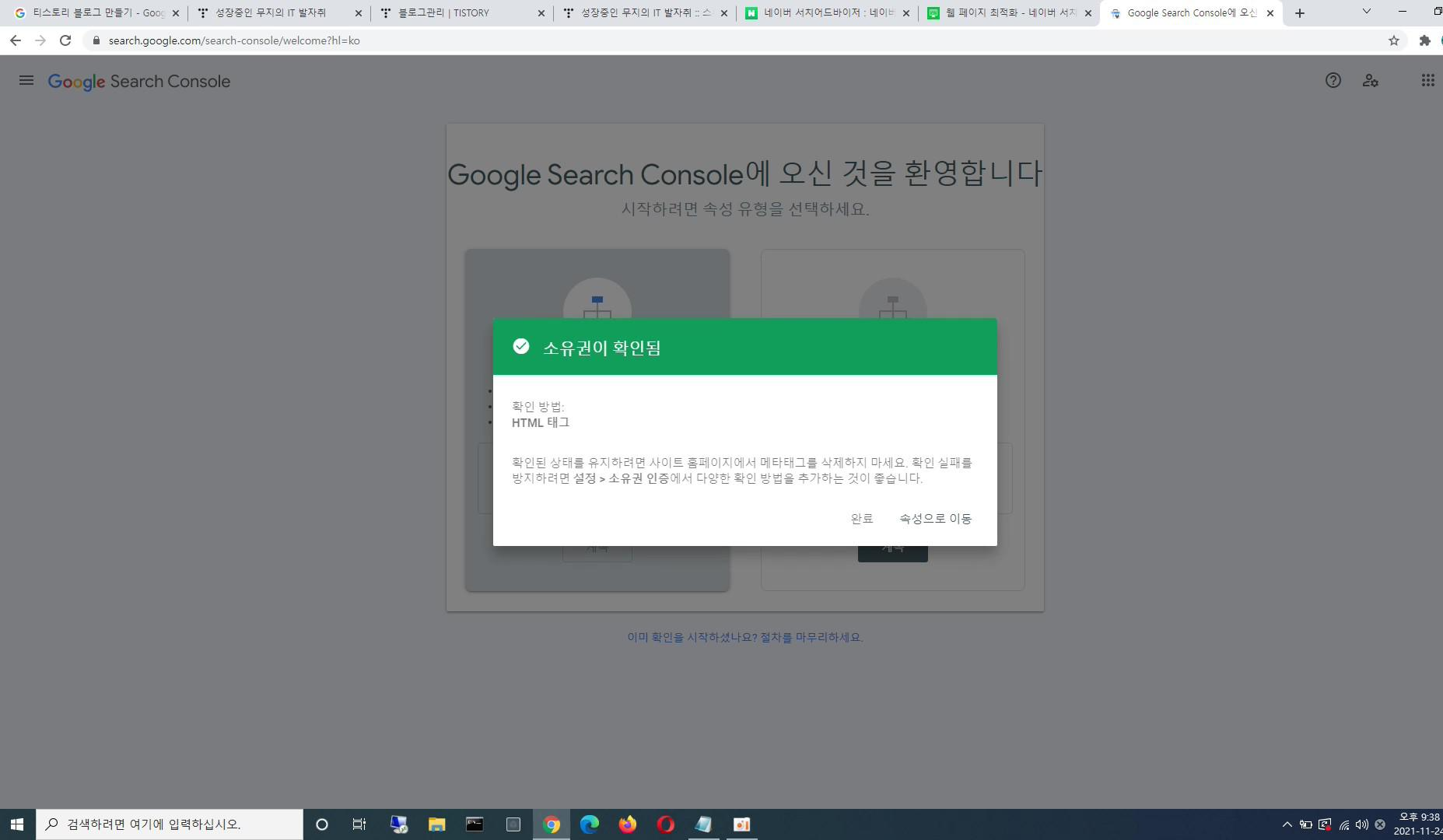
Task: Close the Google Search Console tab
Action: pyautogui.click(x=1270, y=13)
